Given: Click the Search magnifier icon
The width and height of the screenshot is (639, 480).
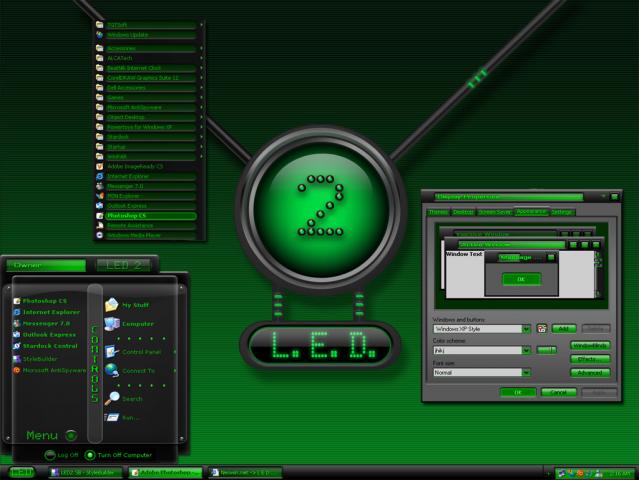Looking at the screenshot, I should coord(111,398).
